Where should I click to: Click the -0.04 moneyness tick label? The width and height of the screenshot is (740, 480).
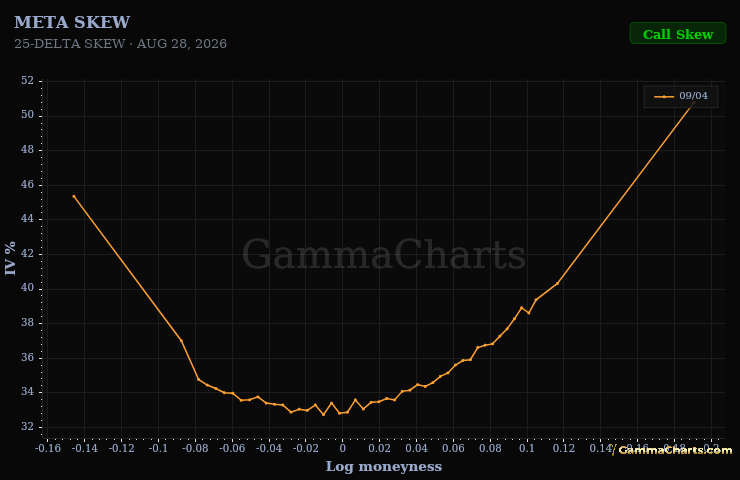pos(269,448)
